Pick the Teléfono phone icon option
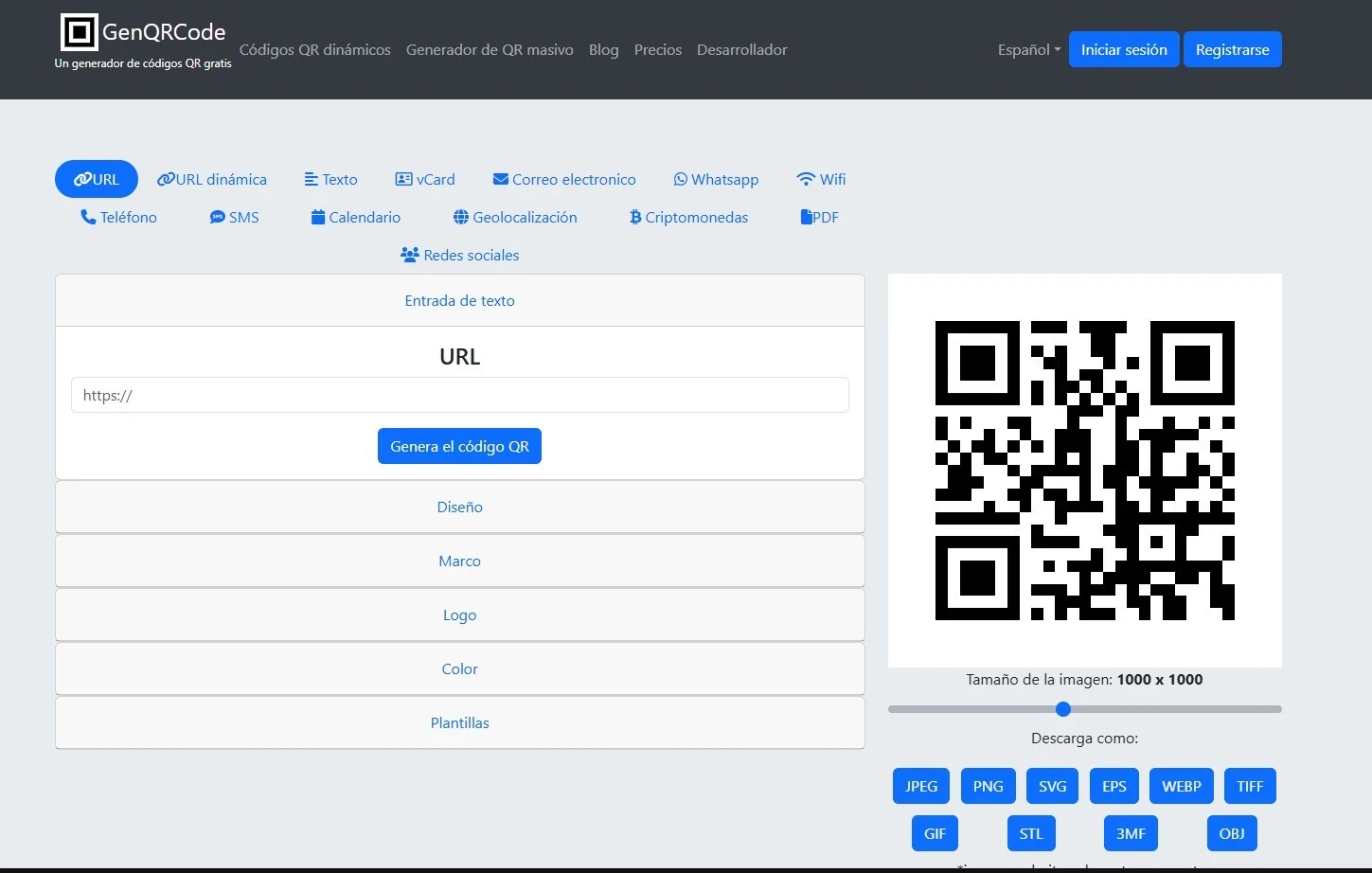Viewport: 1372px width, 873px height. click(88, 218)
